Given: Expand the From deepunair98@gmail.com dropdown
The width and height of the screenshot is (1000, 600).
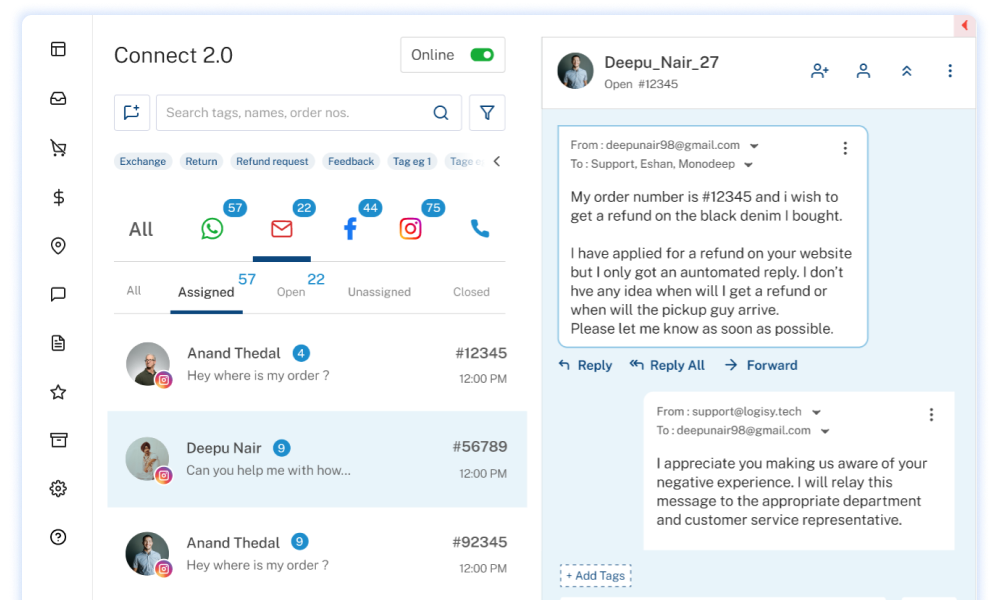Looking at the screenshot, I should 754,146.
